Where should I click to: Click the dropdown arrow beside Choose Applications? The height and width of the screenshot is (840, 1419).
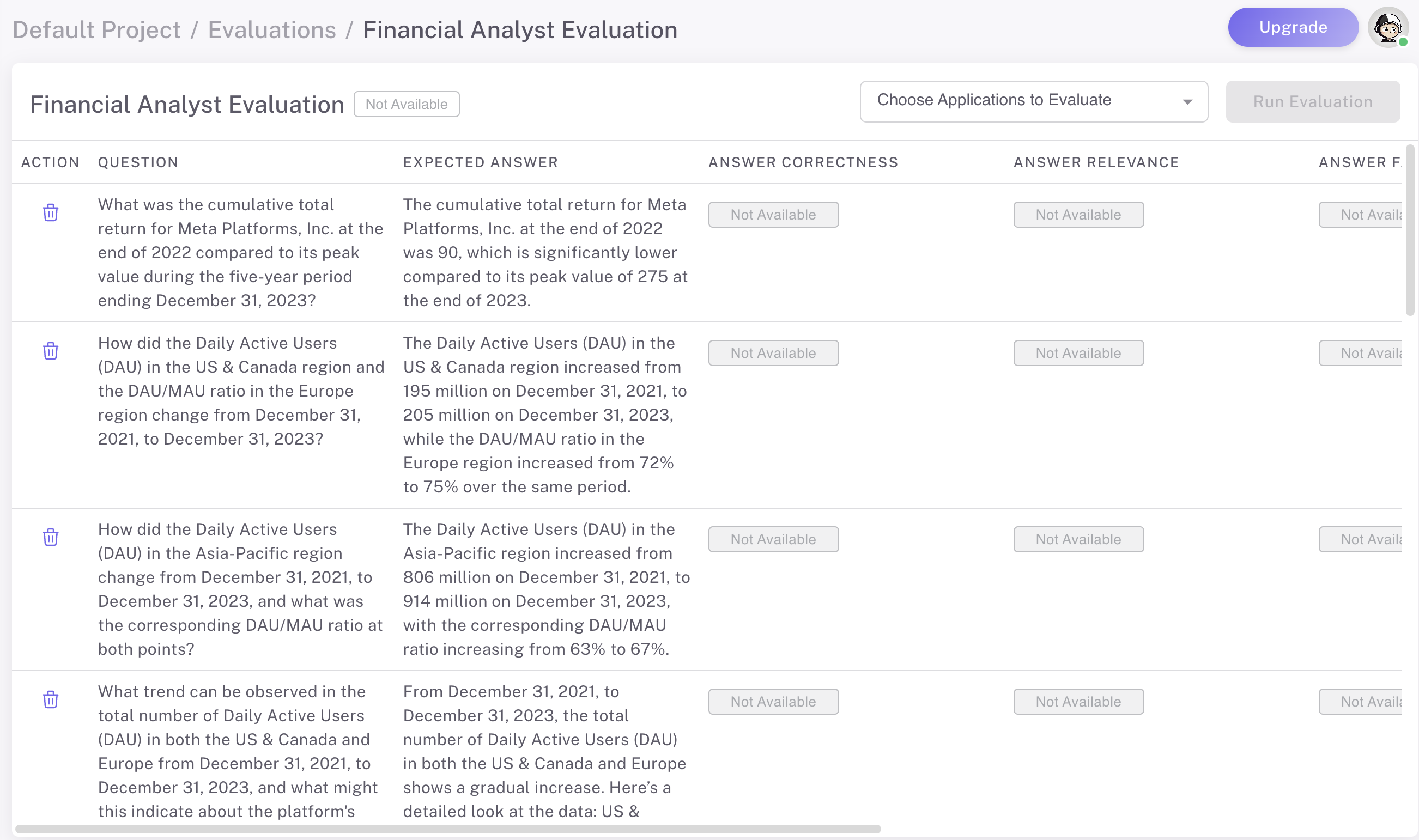pyautogui.click(x=1187, y=102)
